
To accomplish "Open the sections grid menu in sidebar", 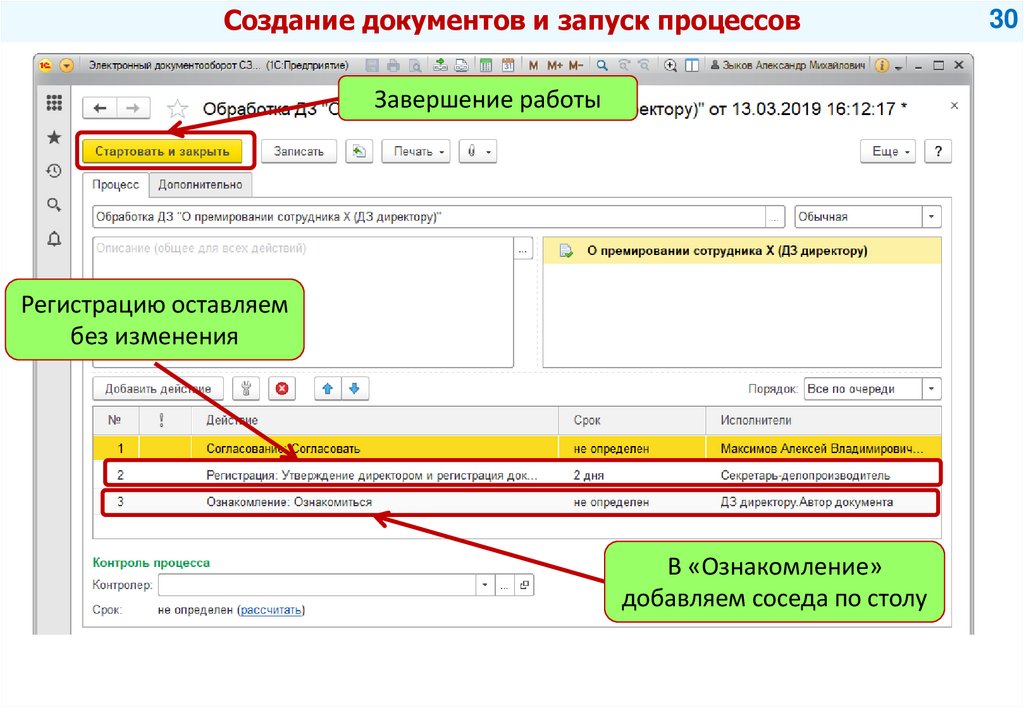I will click(54, 103).
